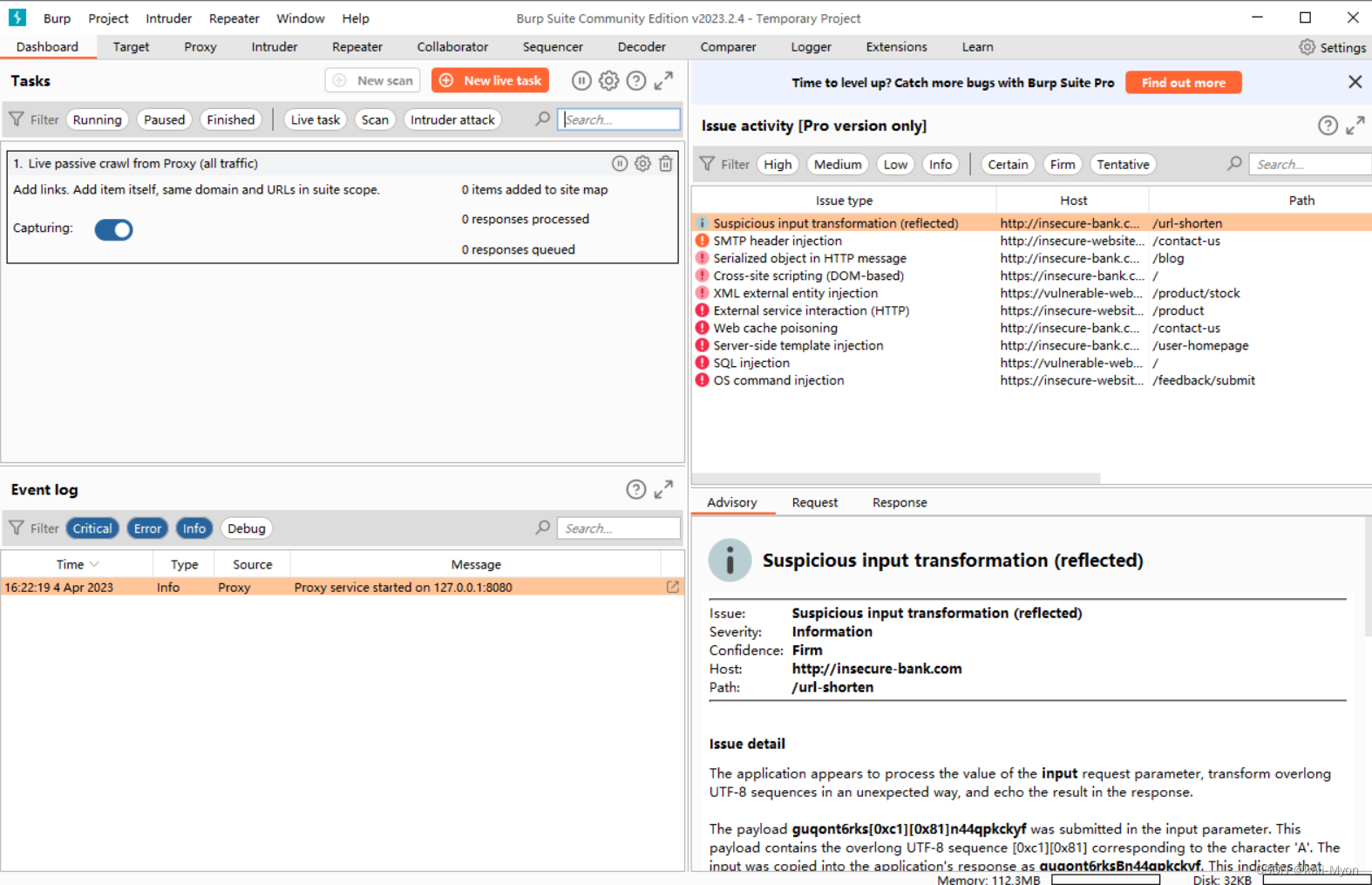This screenshot has height=885, width=1372.
Task: Click the Host column header in issues
Action: (x=1073, y=201)
